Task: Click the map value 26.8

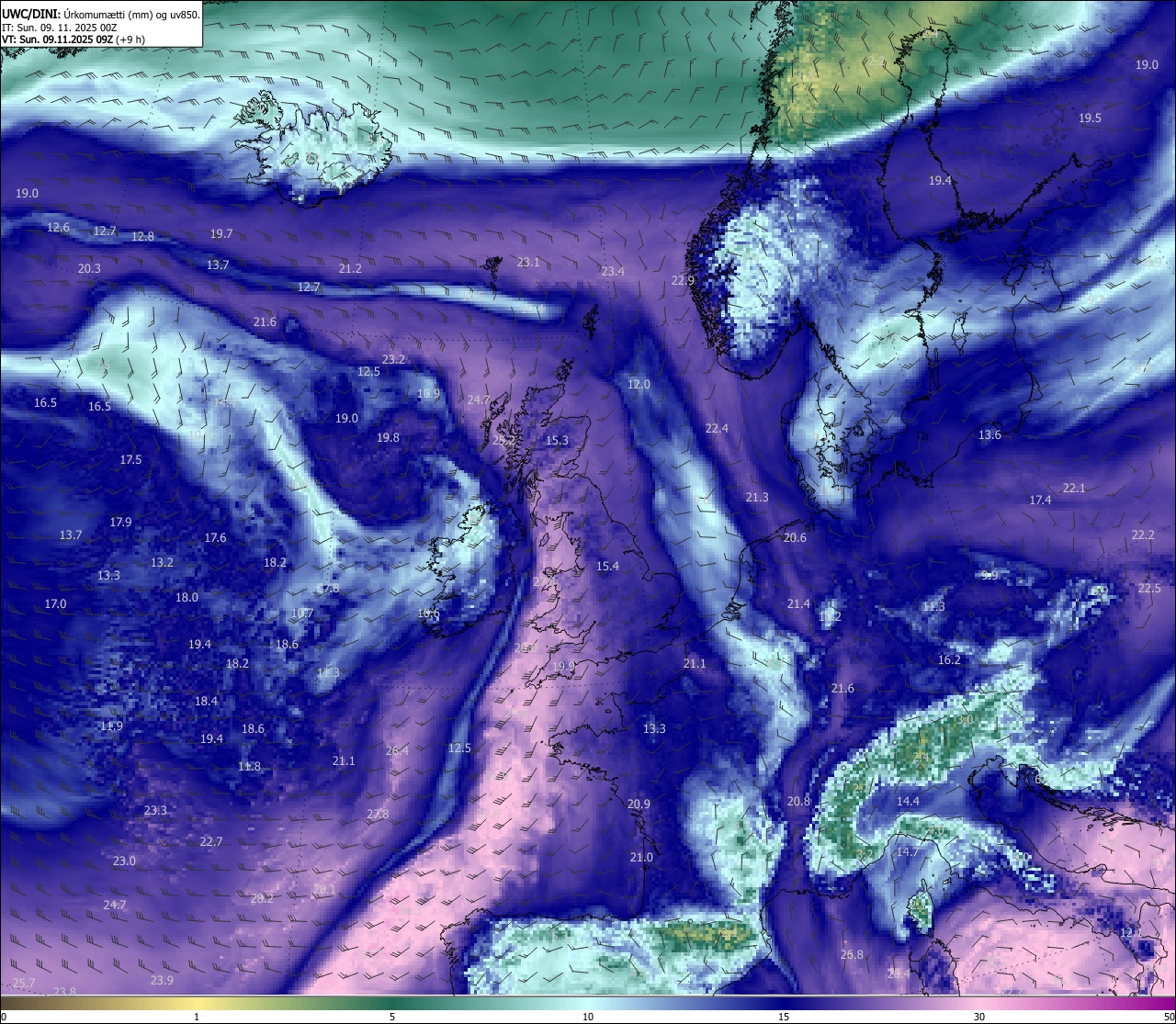Action: (852, 955)
